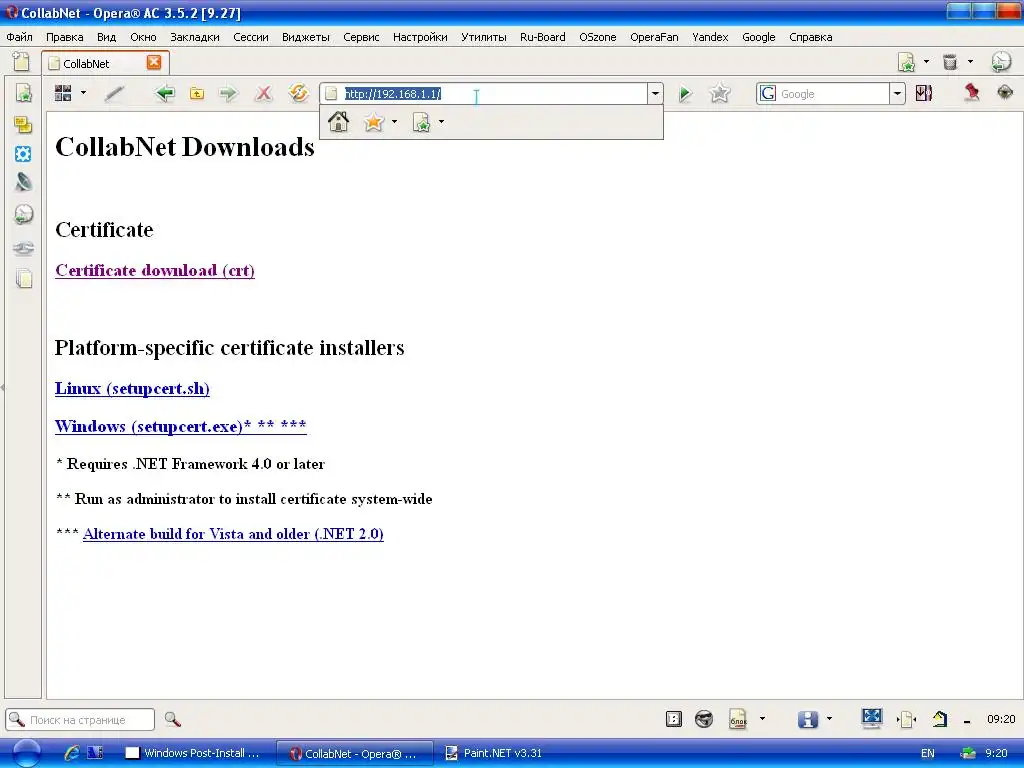Follow the Windows (setupcert.exe) link
Viewport: 1024px width, 768px height.
pos(180,426)
